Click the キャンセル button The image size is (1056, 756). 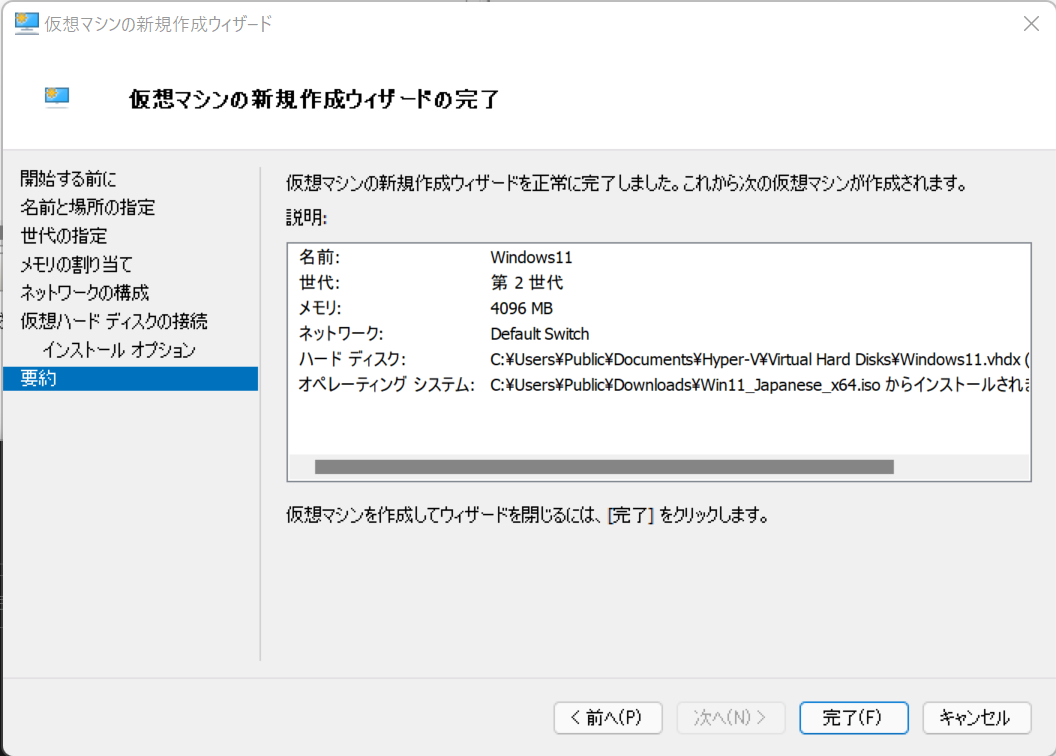(976, 717)
